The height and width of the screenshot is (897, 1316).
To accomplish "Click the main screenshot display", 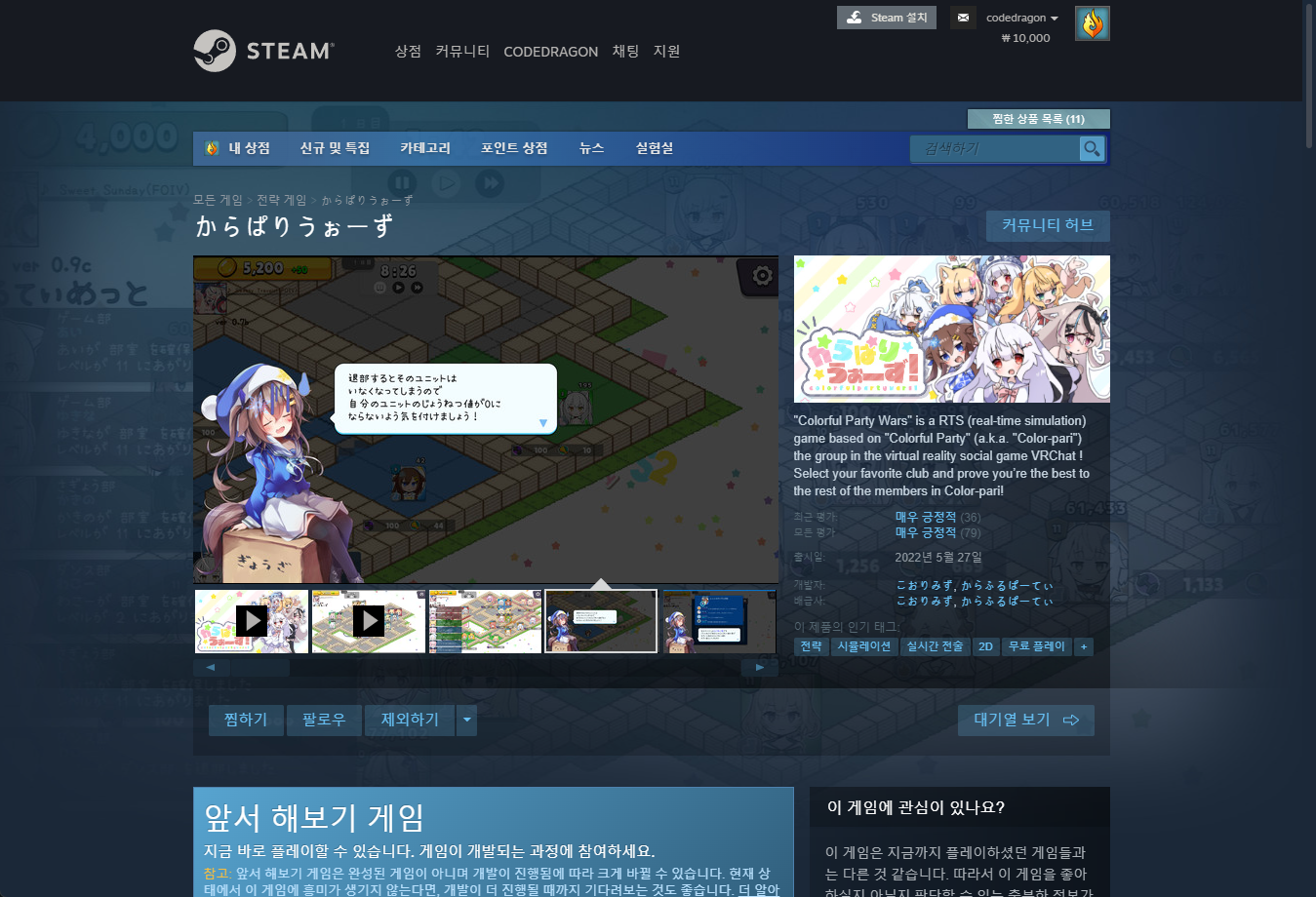I will pos(486,419).
